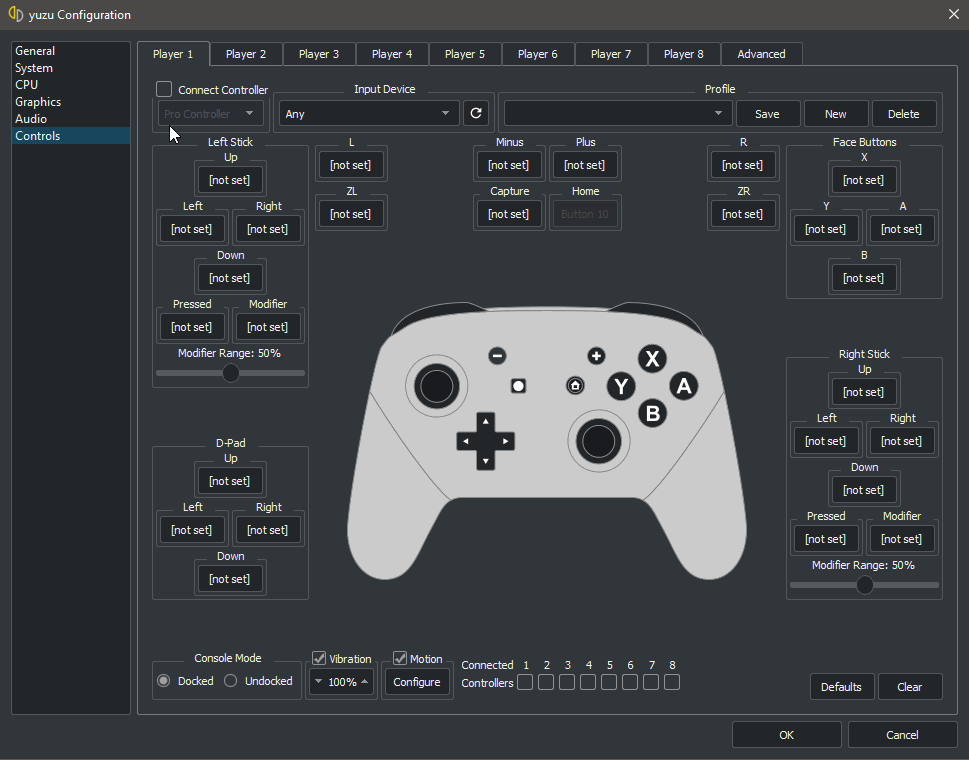Switch to the Player 5 tab
969x760 pixels.
pos(465,54)
